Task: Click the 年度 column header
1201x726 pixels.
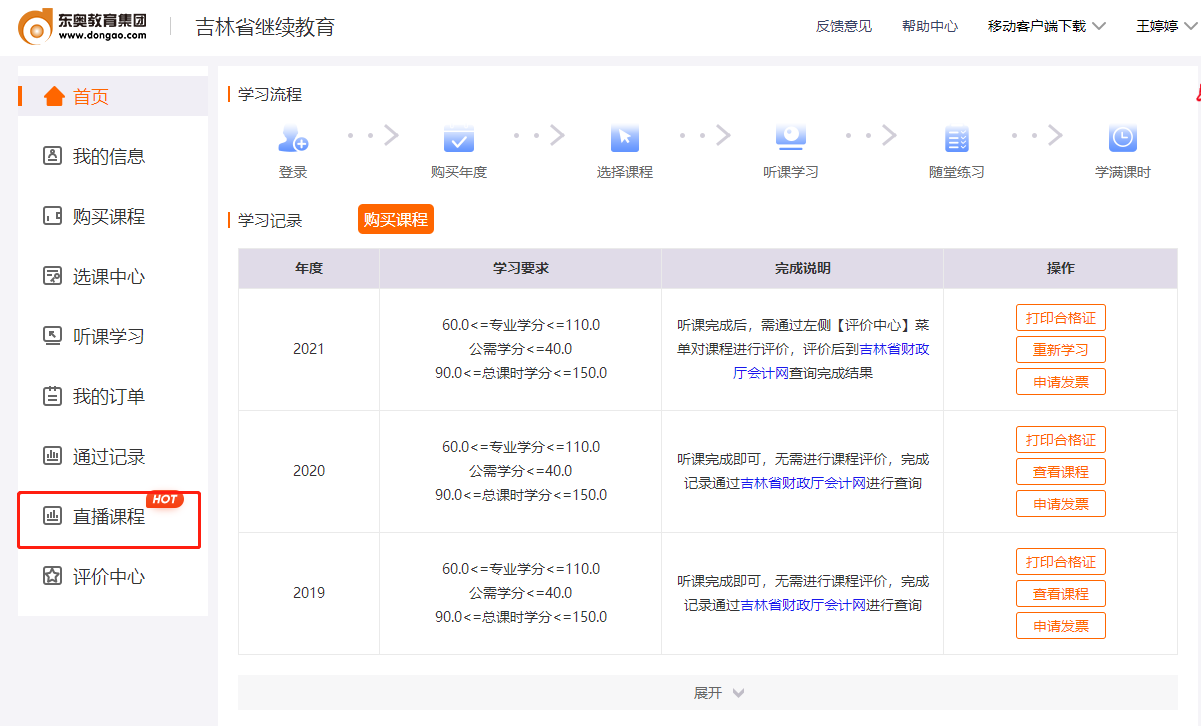Action: click(309, 269)
